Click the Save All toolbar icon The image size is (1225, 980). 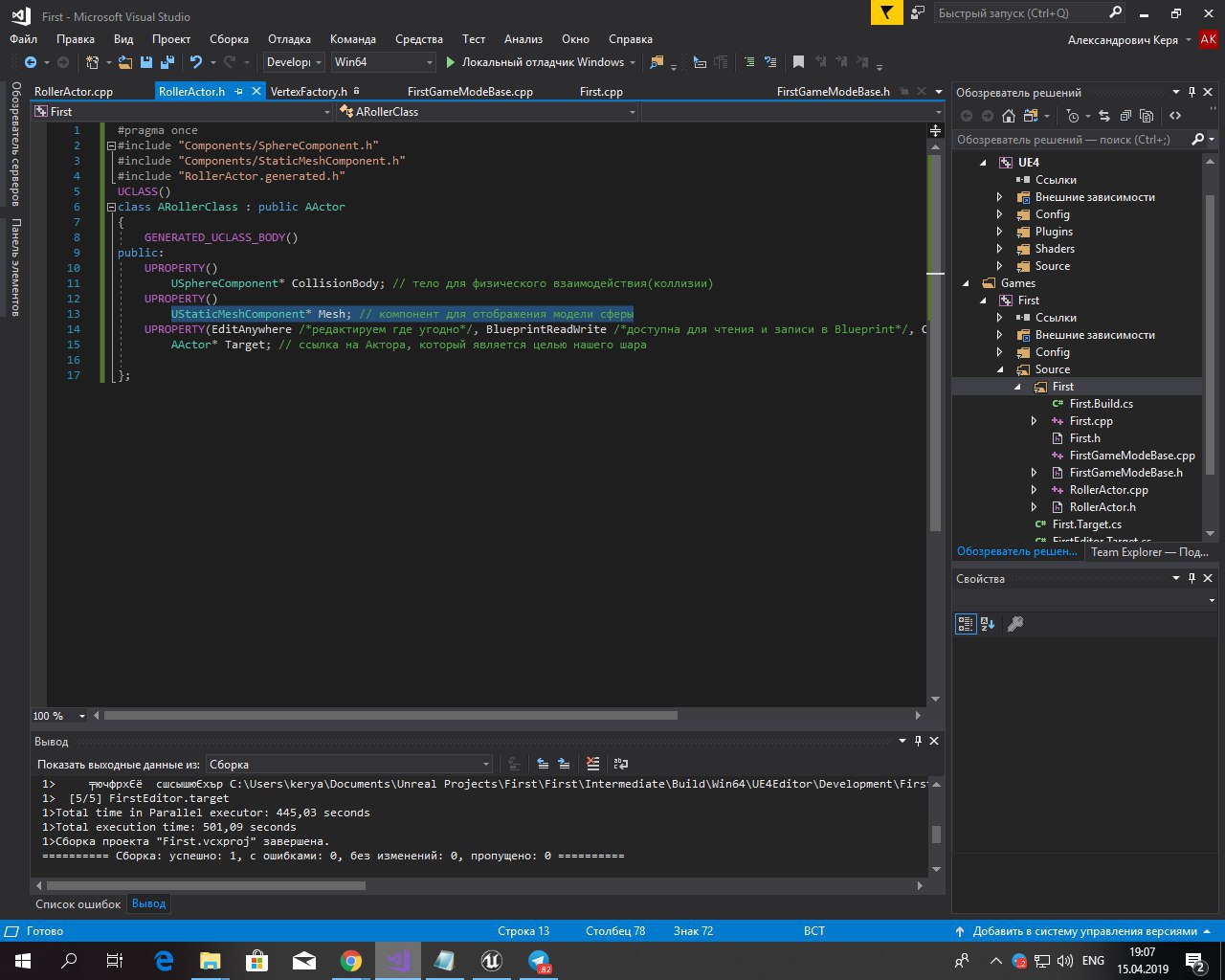(x=167, y=62)
